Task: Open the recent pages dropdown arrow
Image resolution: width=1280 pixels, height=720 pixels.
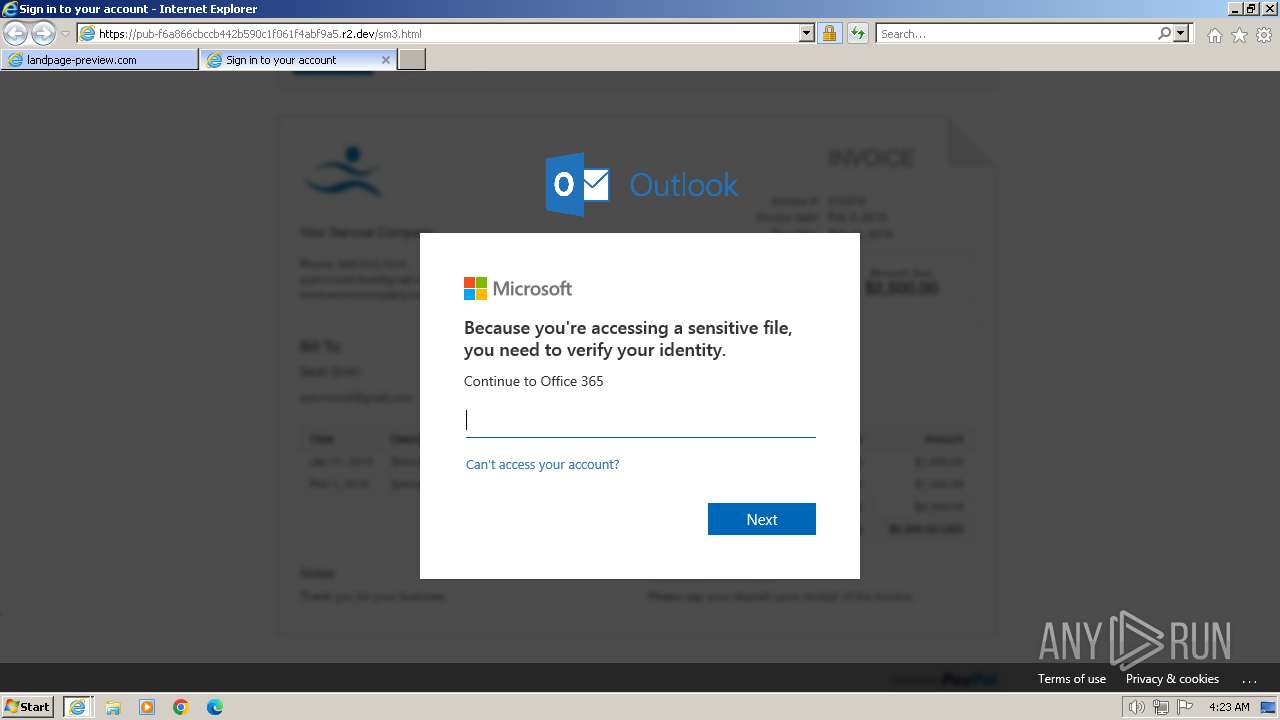Action: pyautogui.click(x=65, y=34)
